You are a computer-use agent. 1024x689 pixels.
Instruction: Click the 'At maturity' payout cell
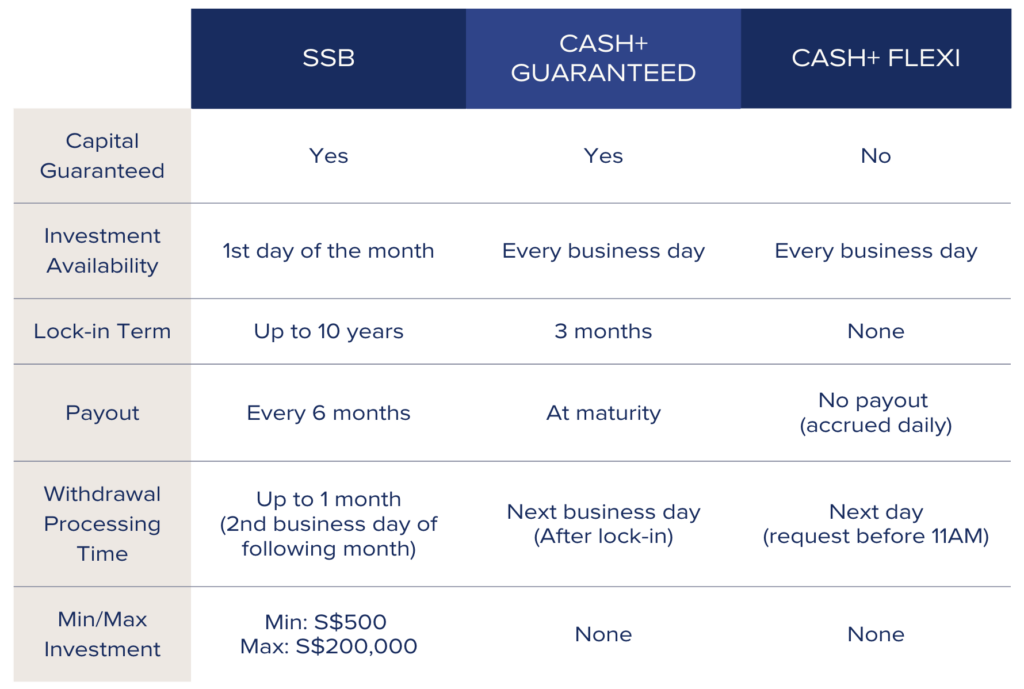pos(603,413)
